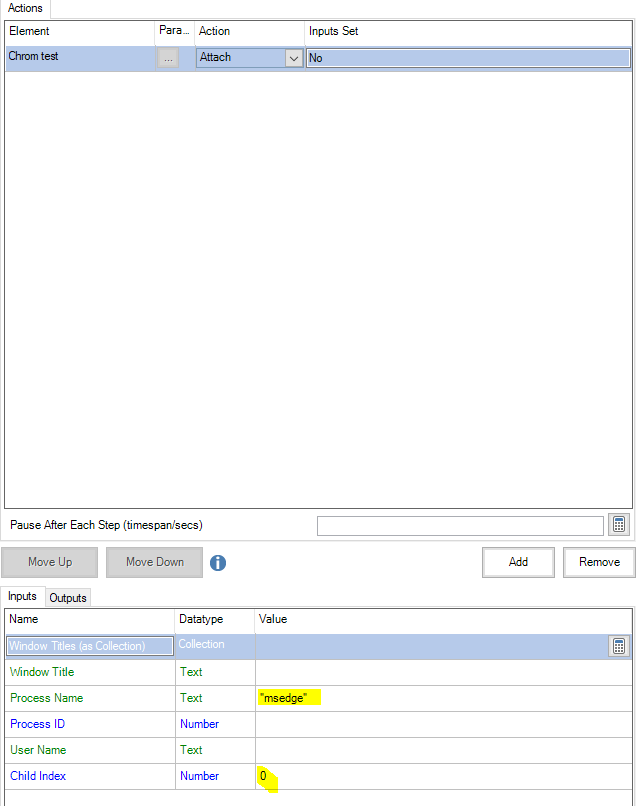Click the Inputs Set 'No' cell
This screenshot has height=806, width=636.
point(468,58)
